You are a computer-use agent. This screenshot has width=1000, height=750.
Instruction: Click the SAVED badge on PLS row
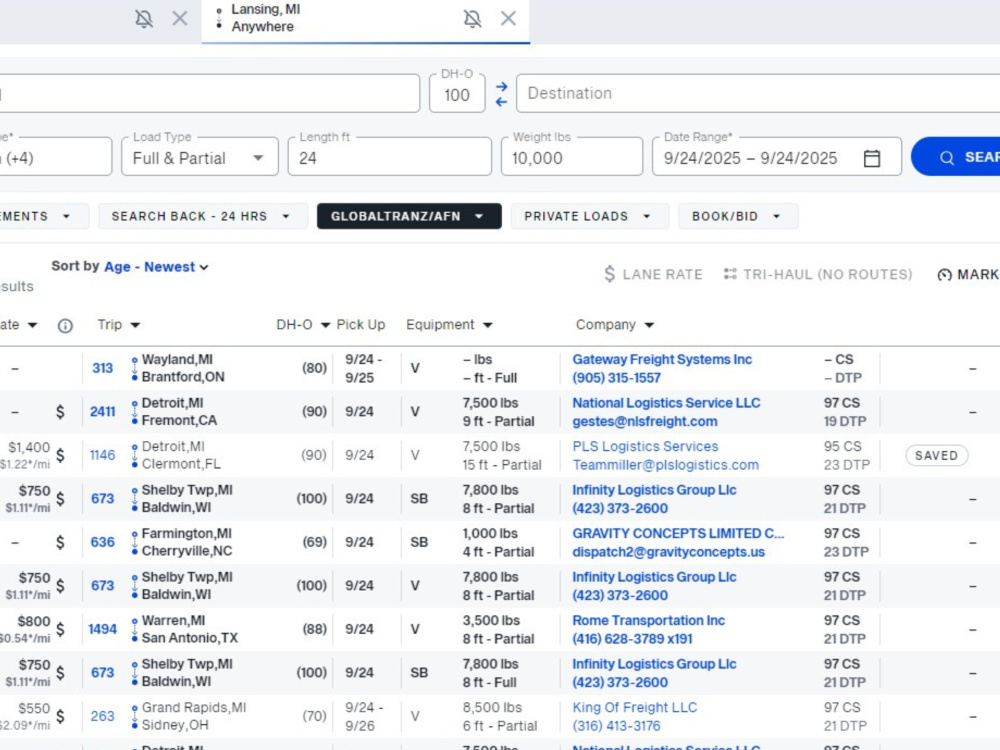(936, 455)
